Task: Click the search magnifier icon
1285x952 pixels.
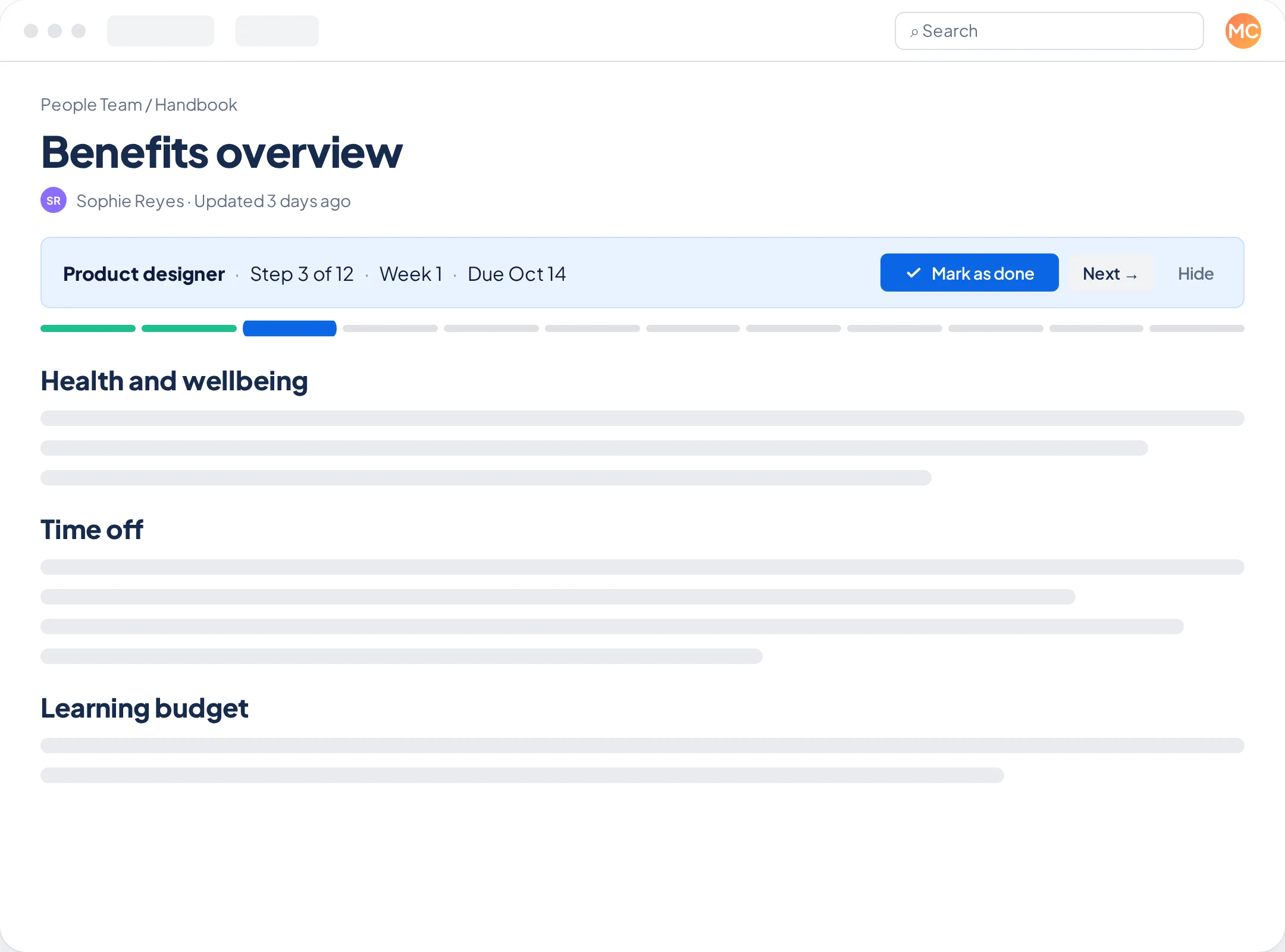Action: pyautogui.click(x=914, y=32)
